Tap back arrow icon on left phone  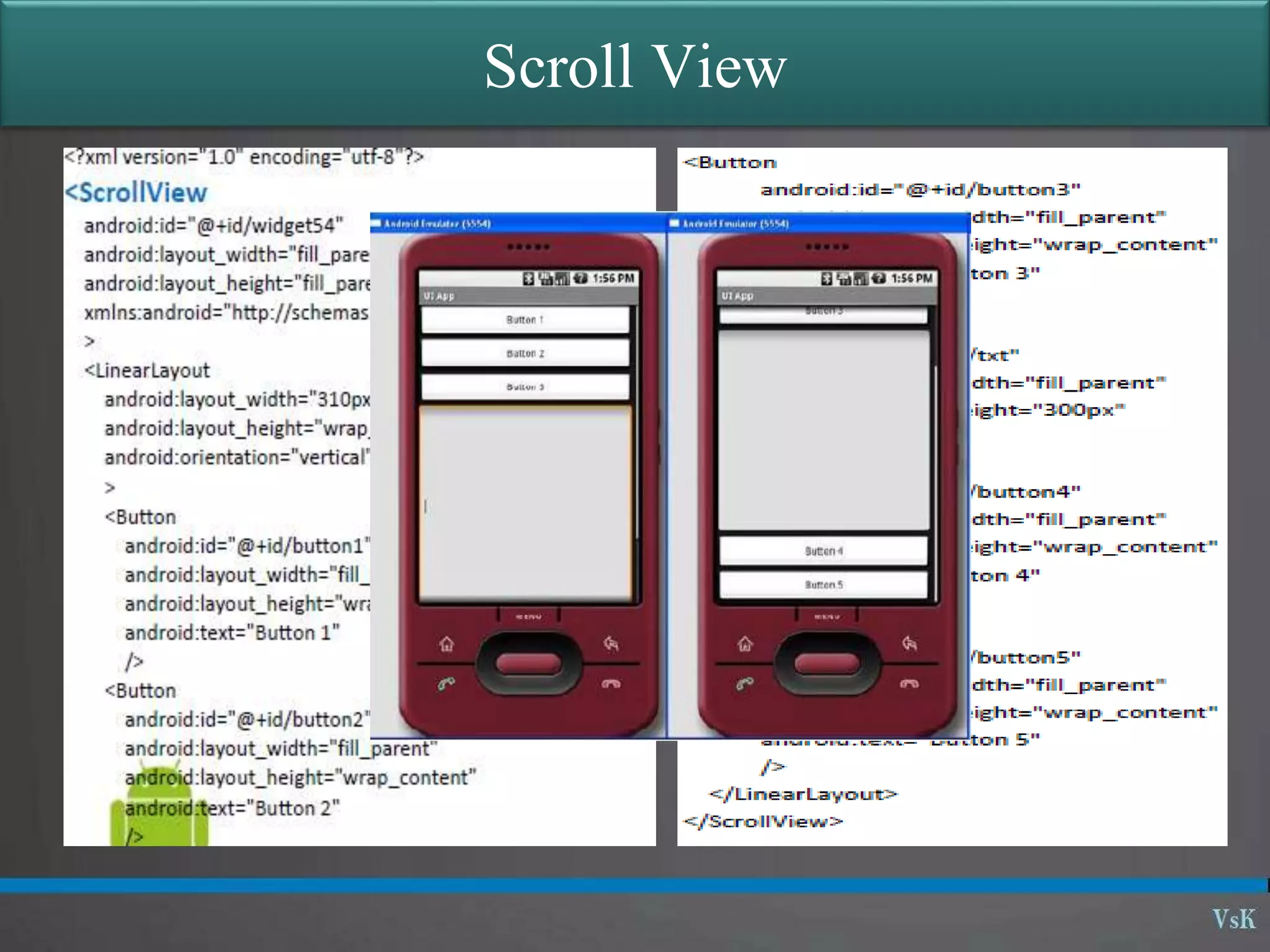(x=611, y=644)
